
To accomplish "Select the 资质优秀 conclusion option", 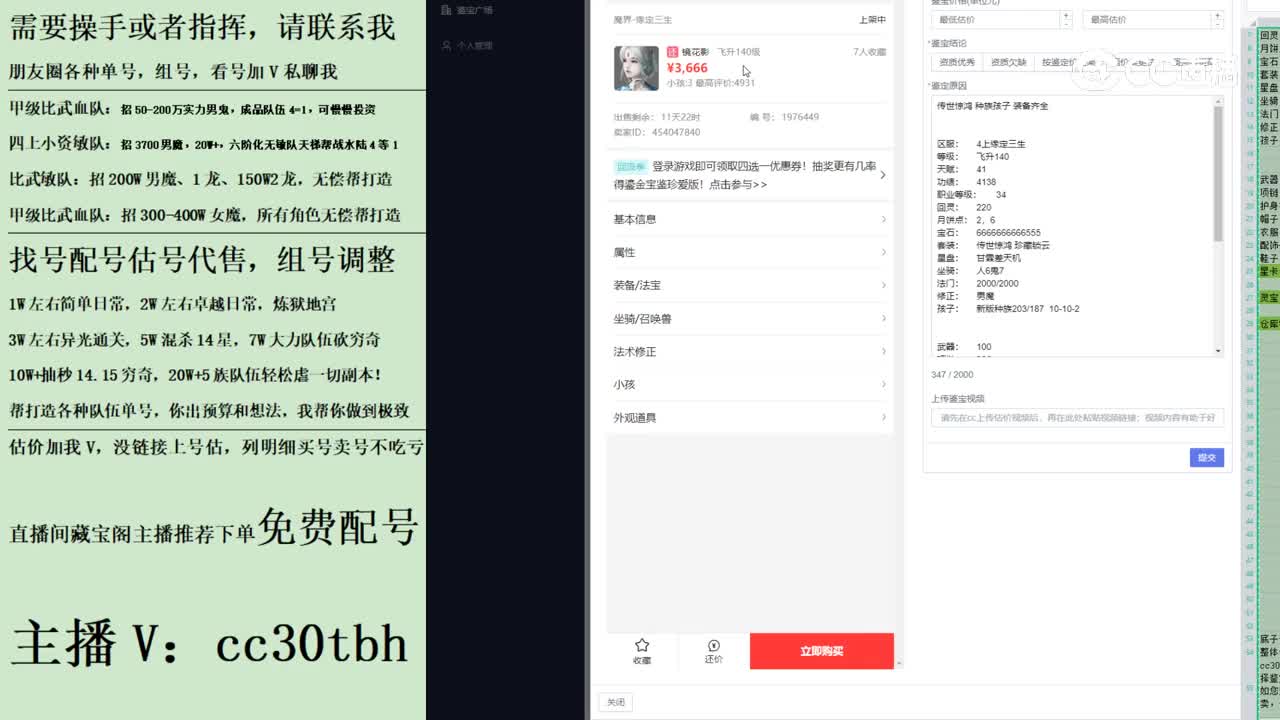I will coord(955,62).
